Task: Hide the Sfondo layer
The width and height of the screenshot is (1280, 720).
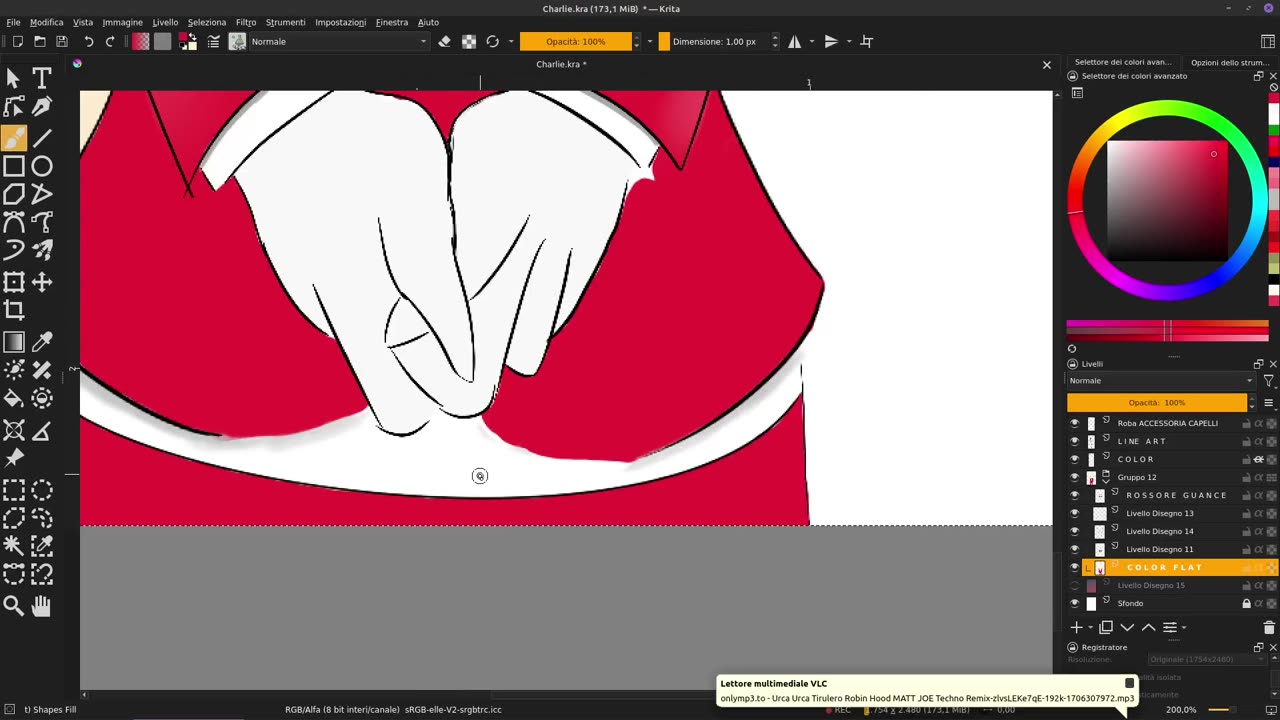Action: pyautogui.click(x=1075, y=603)
